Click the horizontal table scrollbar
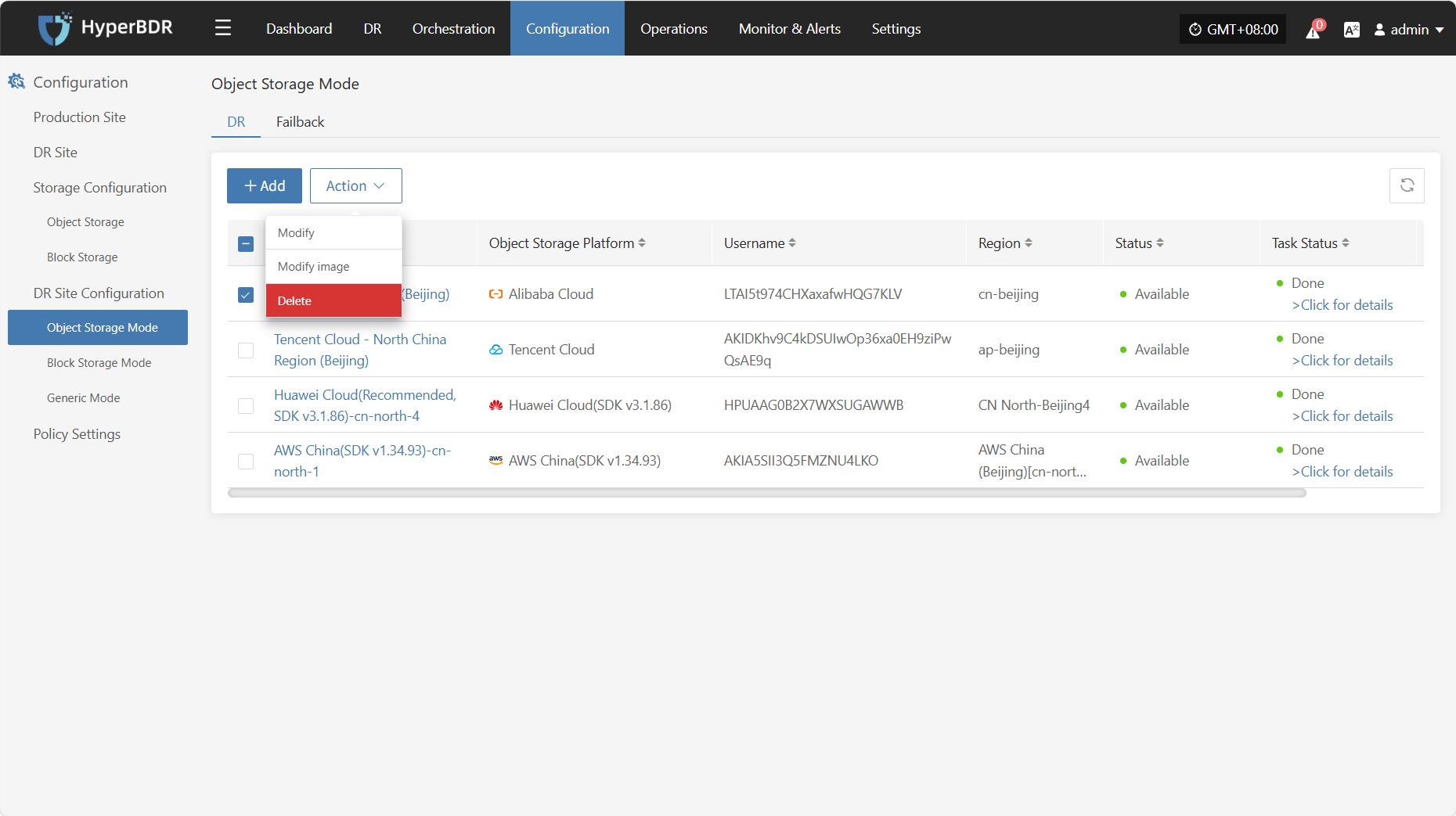The height and width of the screenshot is (816, 1456). (x=767, y=493)
